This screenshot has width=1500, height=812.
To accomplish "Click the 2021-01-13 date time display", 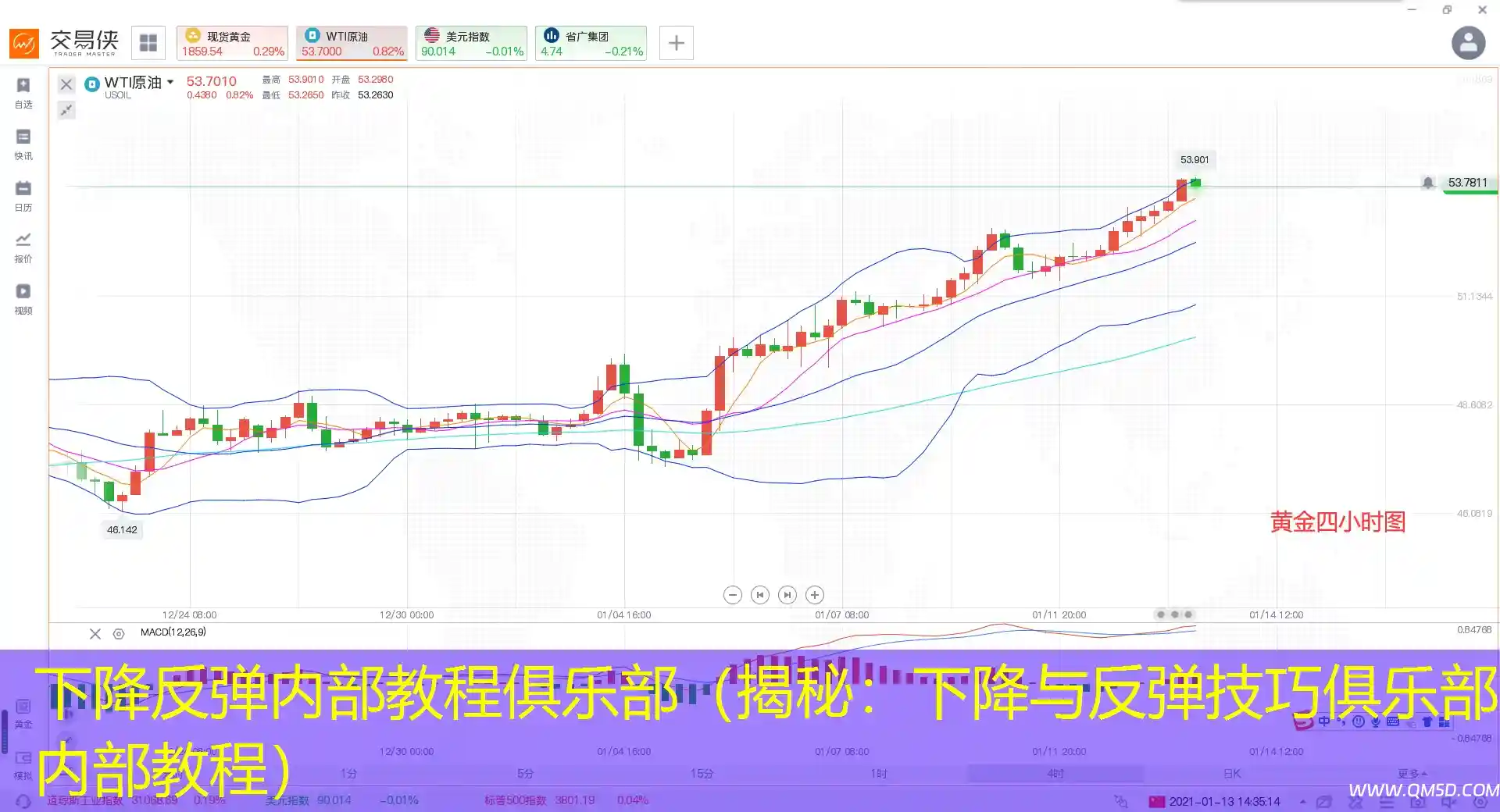I will click(x=1224, y=802).
